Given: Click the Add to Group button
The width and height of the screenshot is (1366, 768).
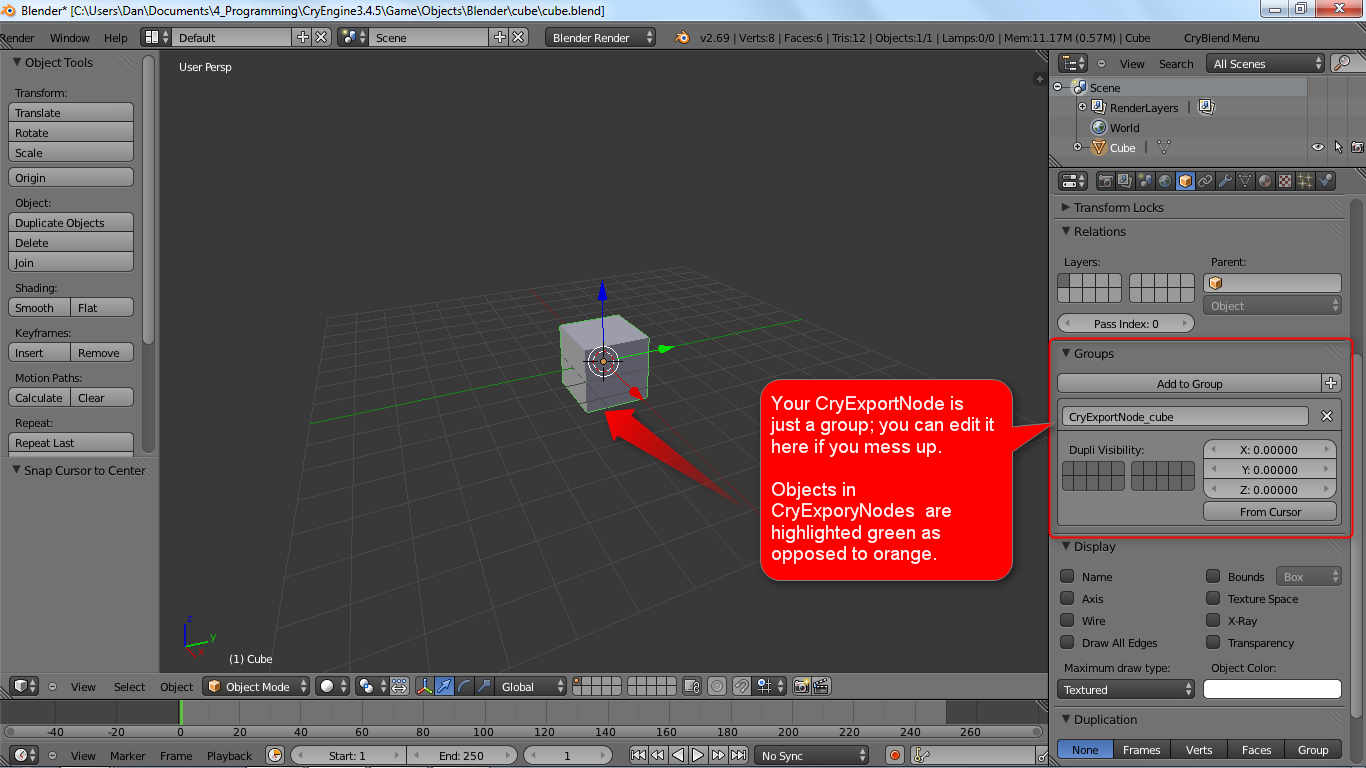Looking at the screenshot, I should point(1189,383).
